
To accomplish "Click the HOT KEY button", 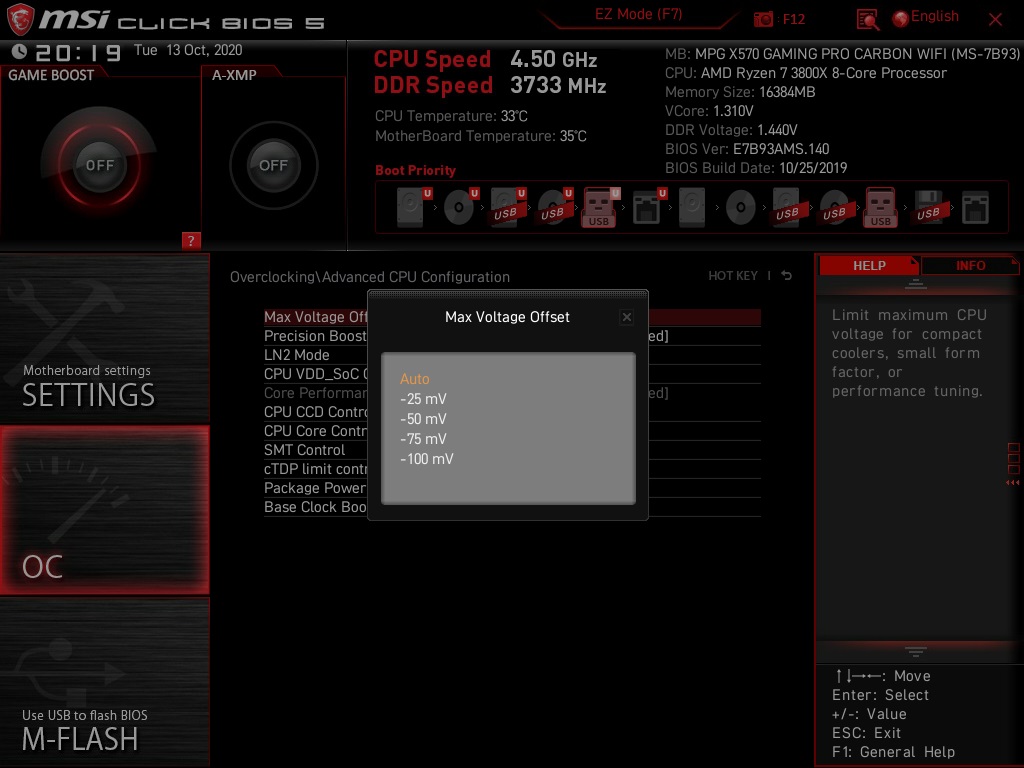I will click(733, 276).
